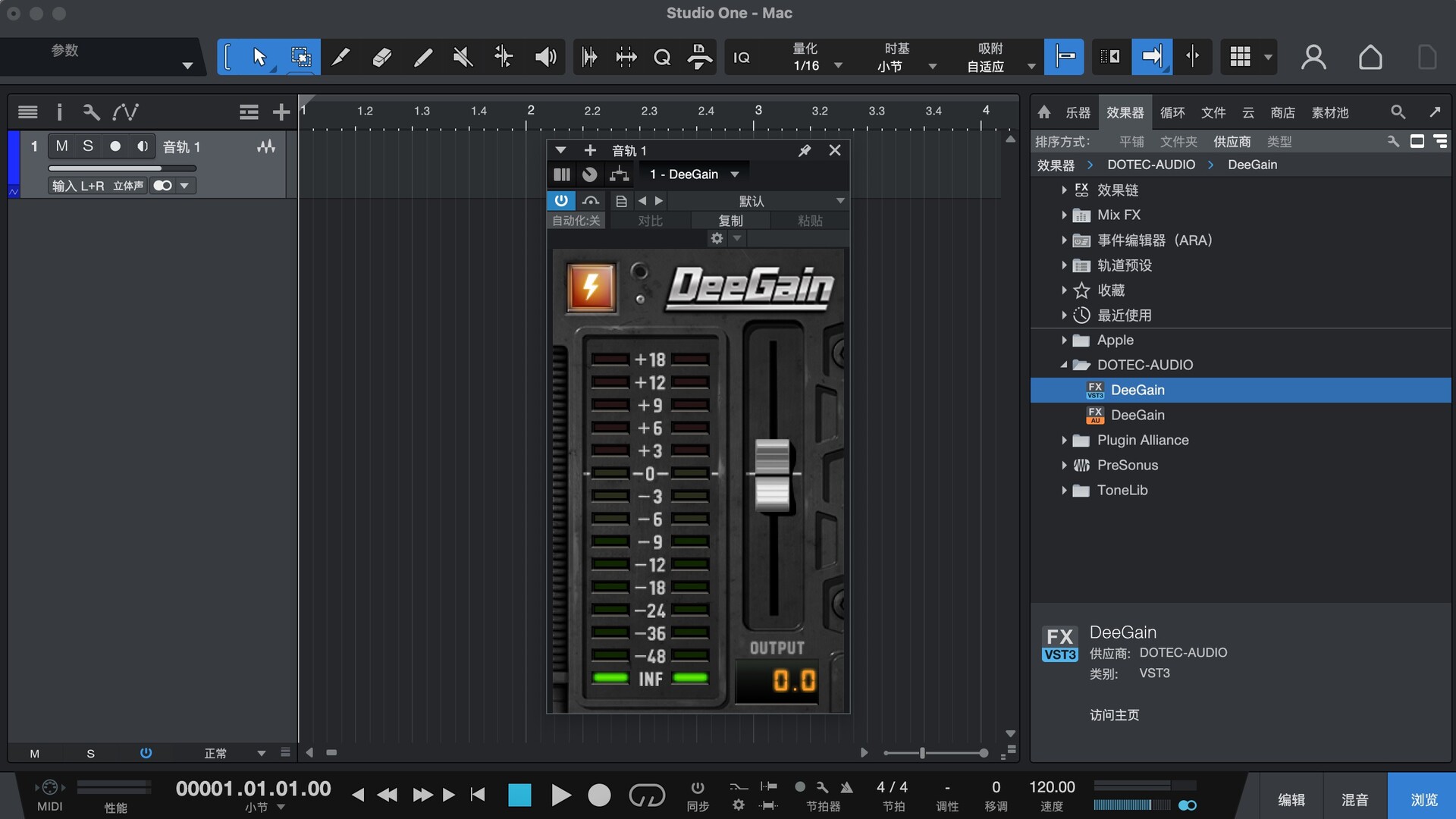1456x819 pixels.
Task: Detach the browser panel arrow icon
Action: tap(1435, 112)
